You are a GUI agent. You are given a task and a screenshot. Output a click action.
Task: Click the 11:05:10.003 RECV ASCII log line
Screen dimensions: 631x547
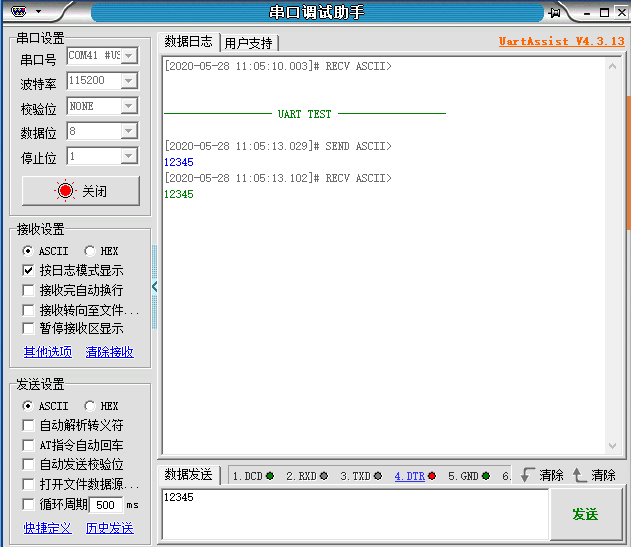(278, 66)
